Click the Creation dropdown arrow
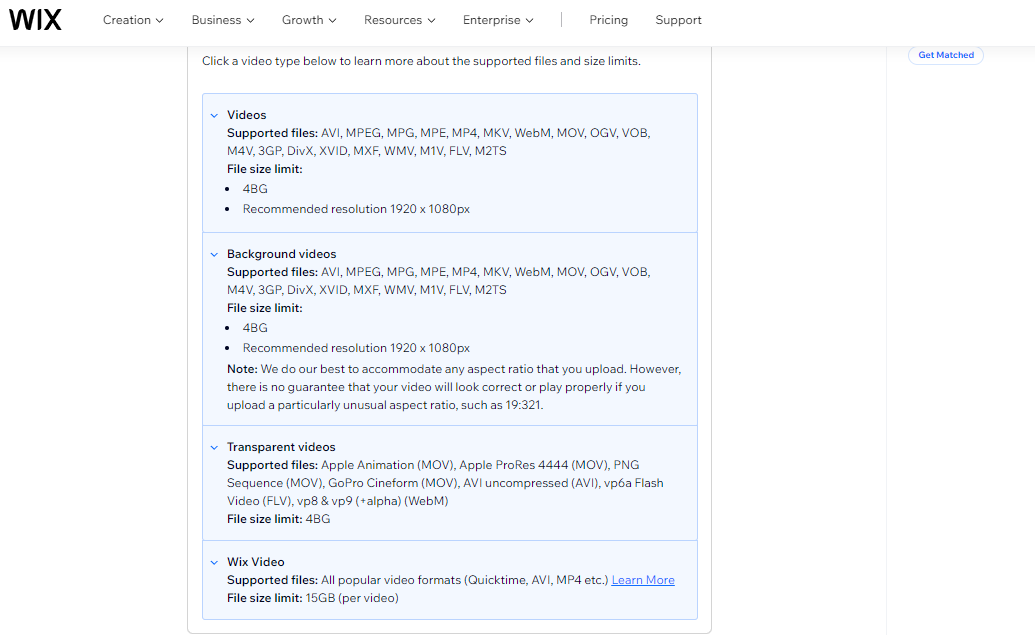The height and width of the screenshot is (635, 1035). tap(159, 20)
